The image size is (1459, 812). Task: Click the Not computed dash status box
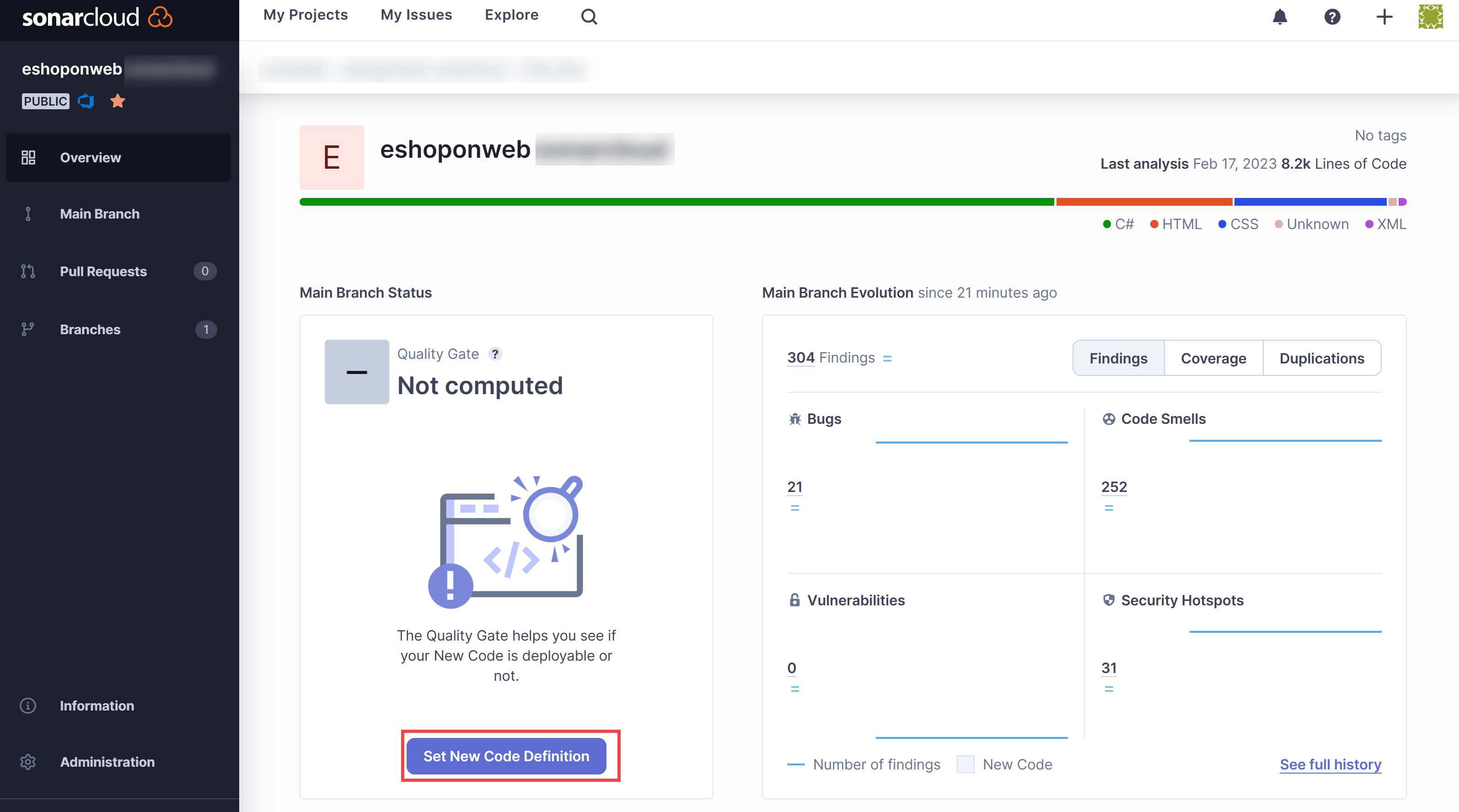point(356,372)
